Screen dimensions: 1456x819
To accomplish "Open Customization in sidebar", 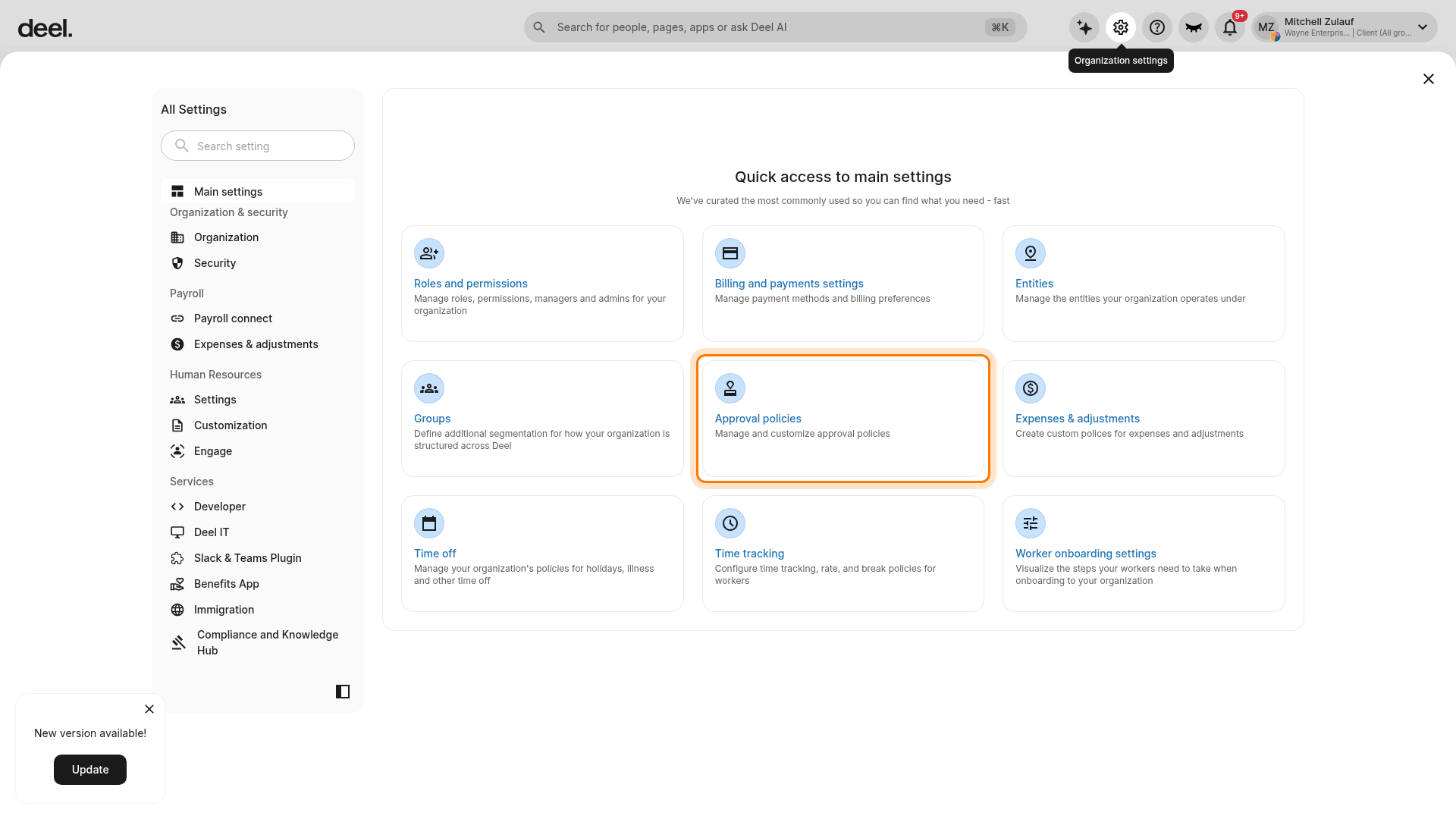I will (258, 425).
